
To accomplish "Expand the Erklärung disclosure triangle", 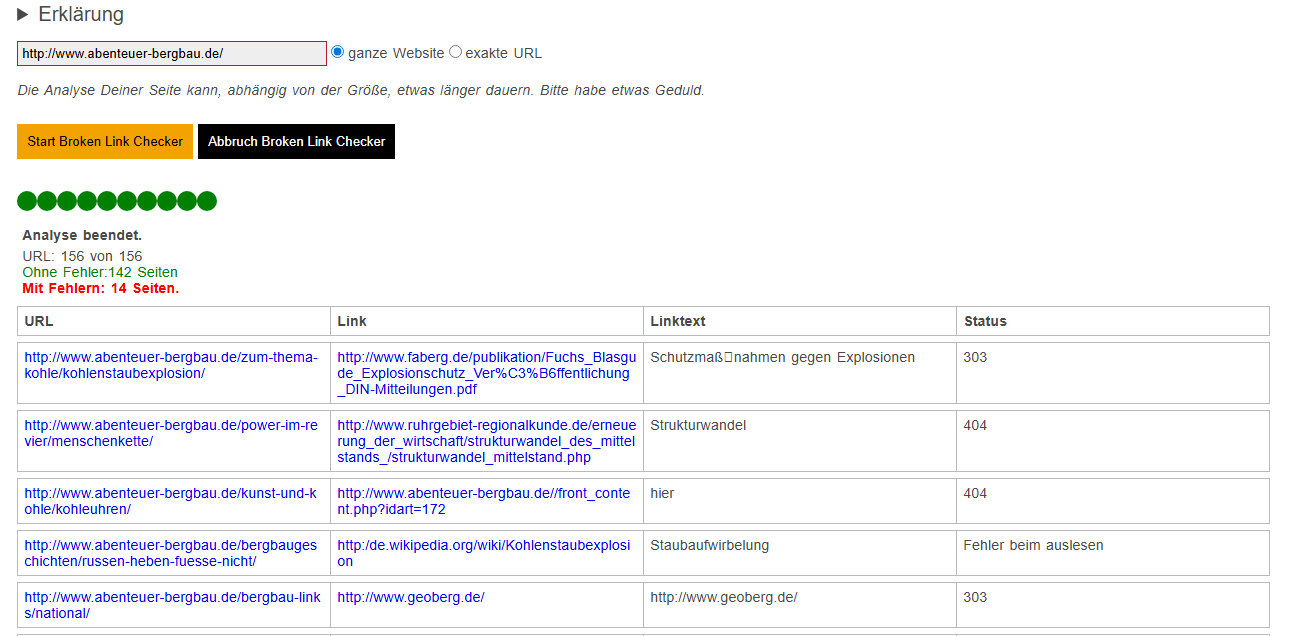I will (x=24, y=15).
